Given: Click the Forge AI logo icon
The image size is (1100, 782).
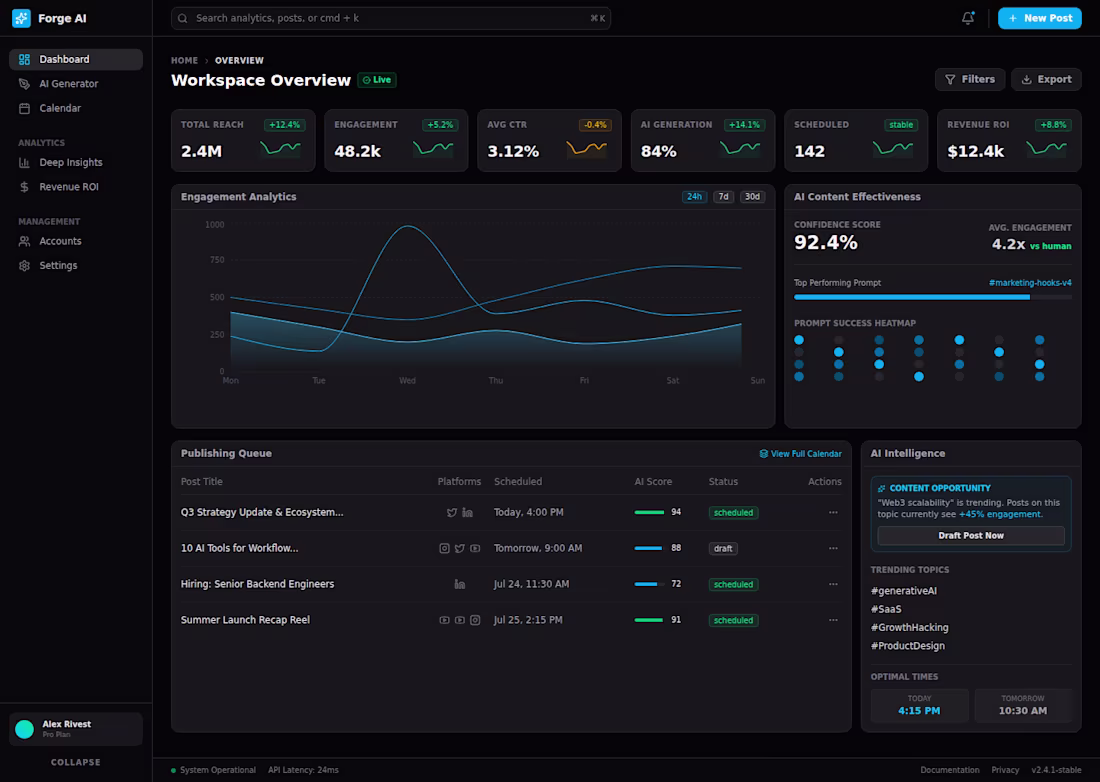Looking at the screenshot, I should coord(19,17).
